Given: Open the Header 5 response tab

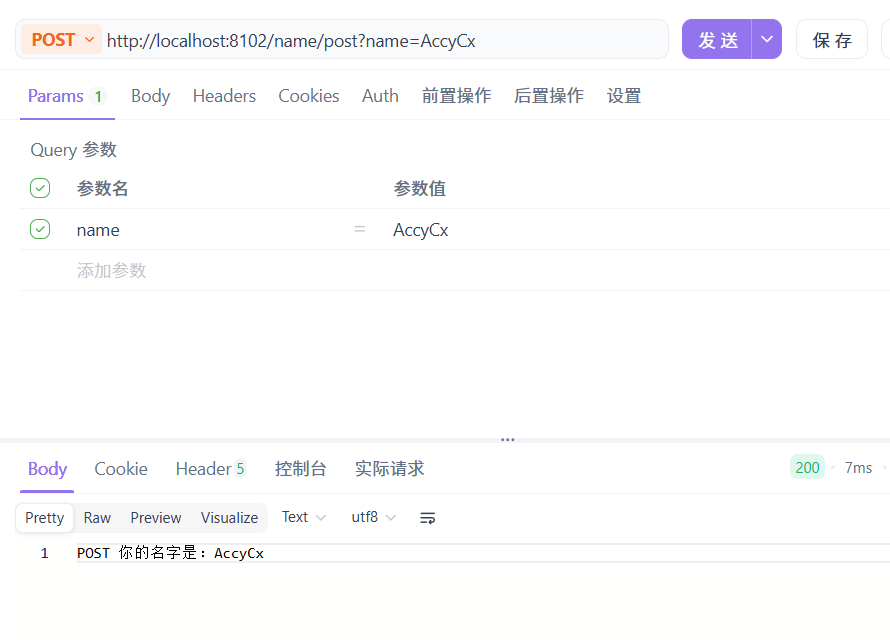Looking at the screenshot, I should pyautogui.click(x=210, y=468).
